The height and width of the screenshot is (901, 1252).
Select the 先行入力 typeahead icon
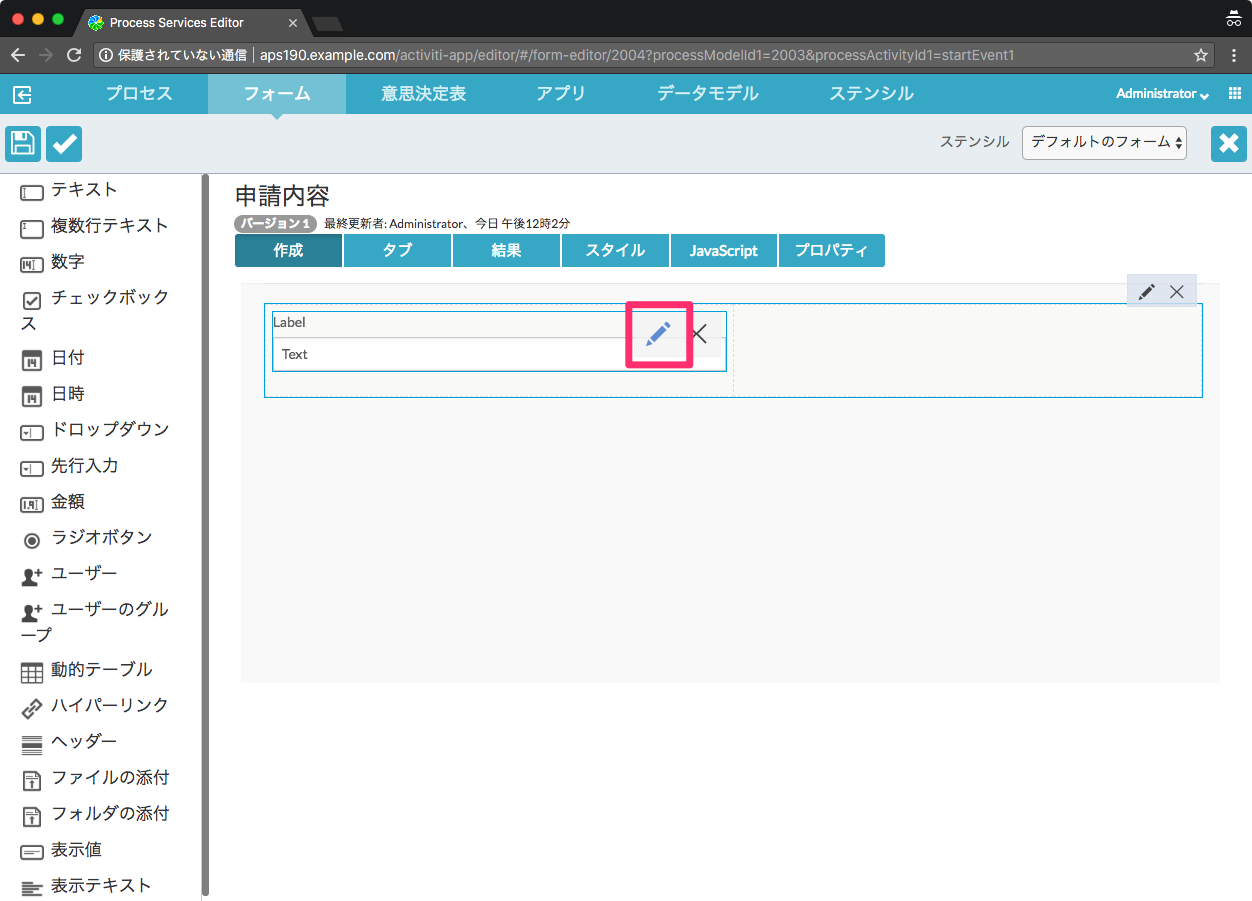tap(32, 468)
